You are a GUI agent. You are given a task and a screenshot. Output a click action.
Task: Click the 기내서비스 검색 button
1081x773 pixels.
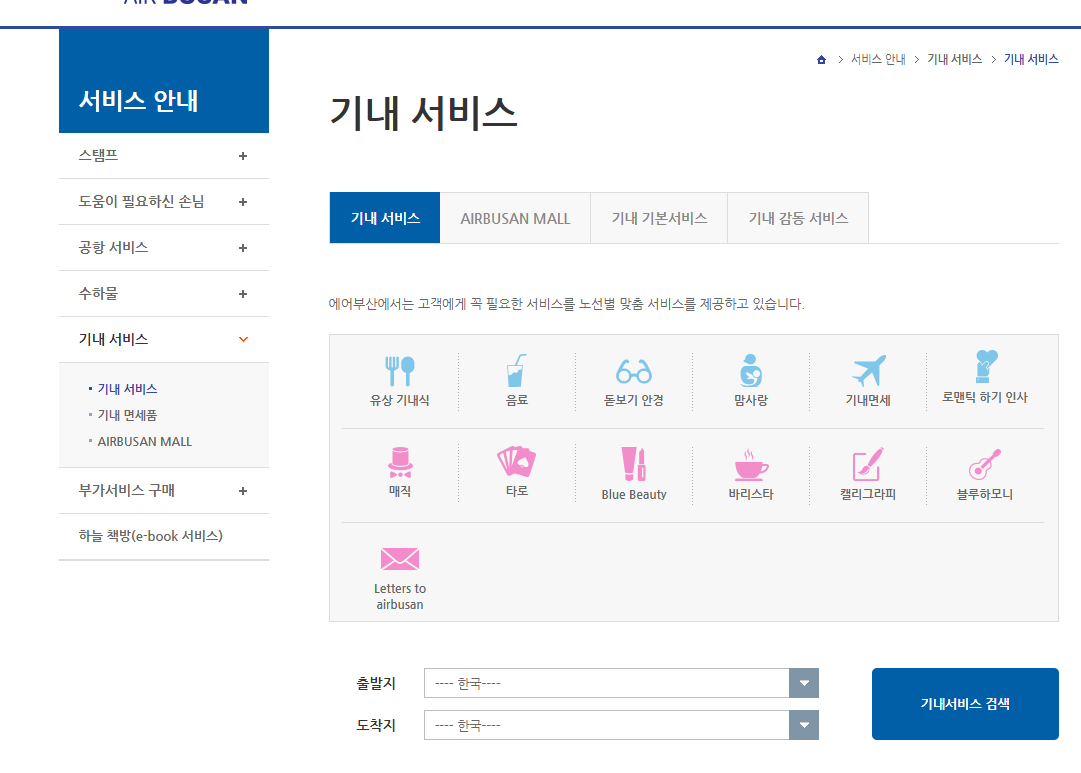(x=965, y=703)
